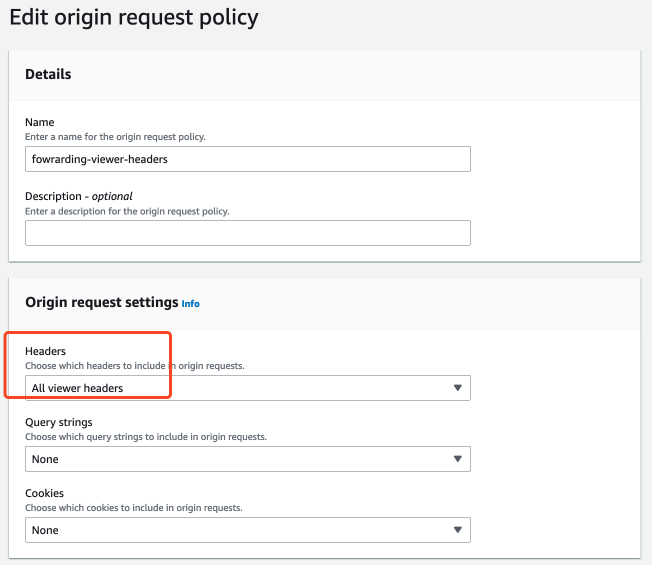652x565 pixels.
Task: Click the Headers field label
Action: [x=46, y=352]
